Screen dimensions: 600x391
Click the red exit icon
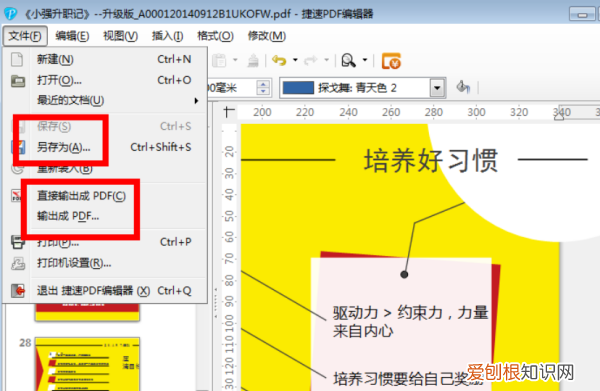[x=18, y=291]
